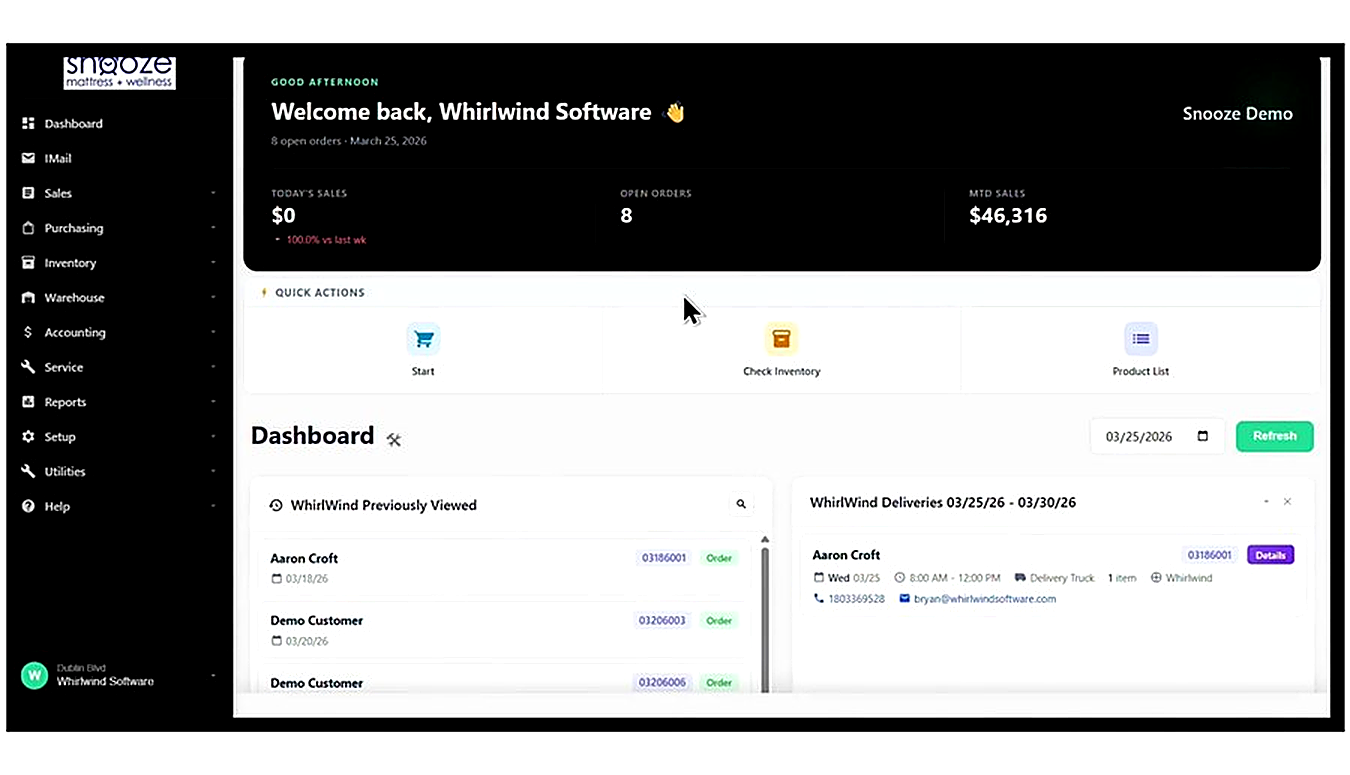
Task: Open order link 03186001 in Previously Viewed
Action: (x=664, y=558)
